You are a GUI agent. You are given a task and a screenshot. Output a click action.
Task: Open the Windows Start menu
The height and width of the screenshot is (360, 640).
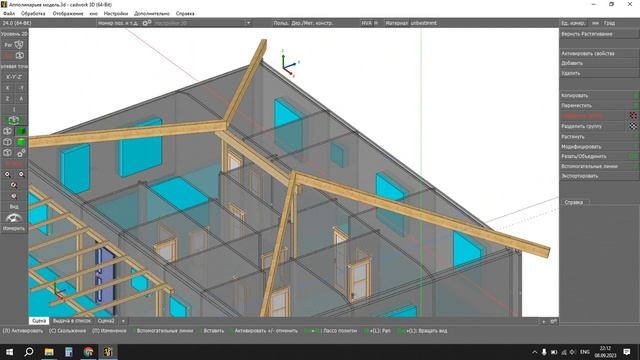point(9,351)
